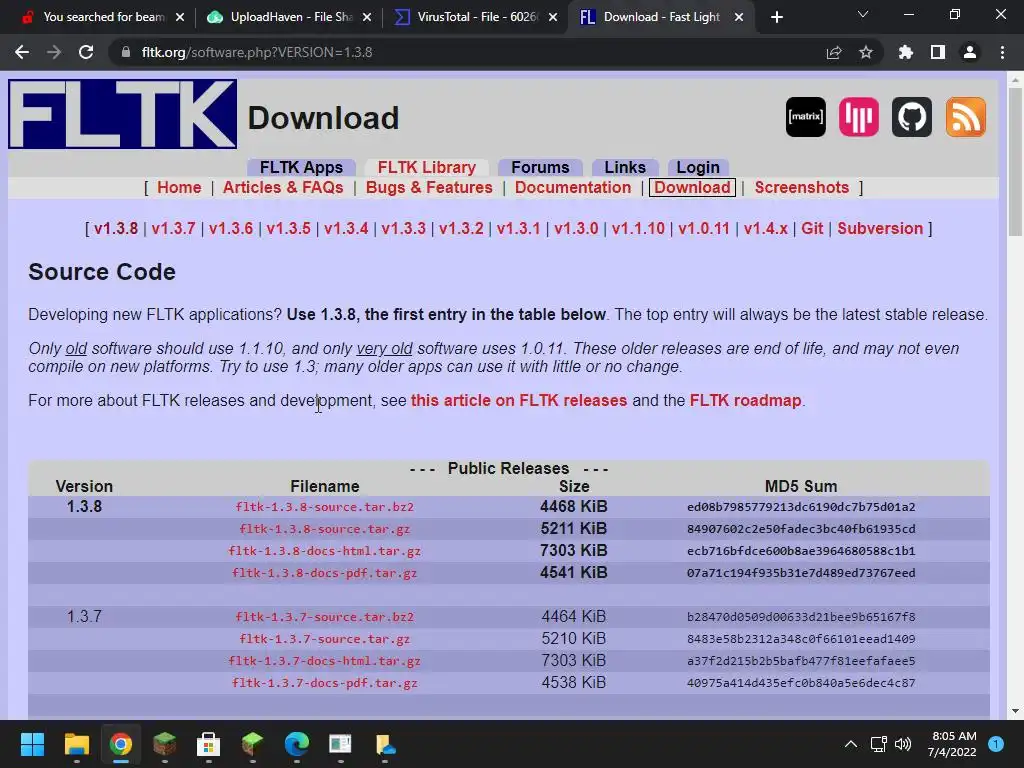Go to the Home link
The height and width of the screenshot is (768, 1024).
pos(179,187)
